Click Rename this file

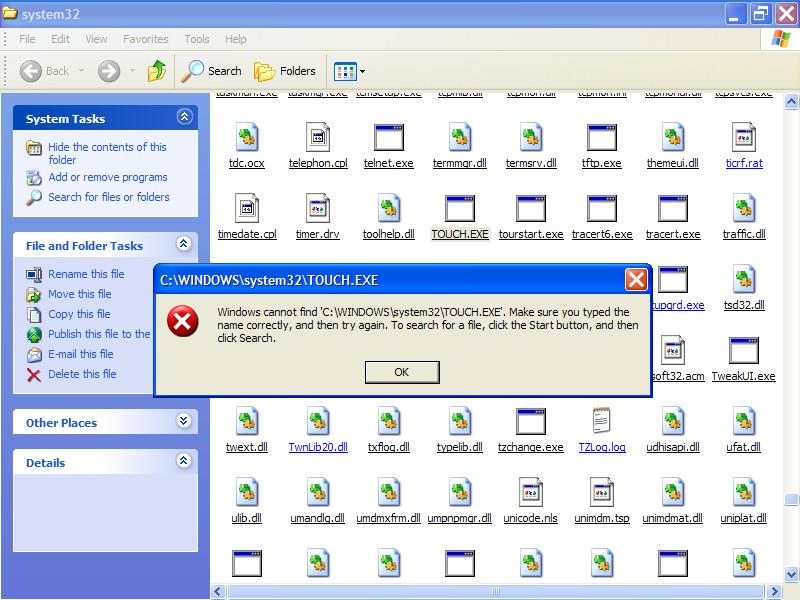[86, 274]
